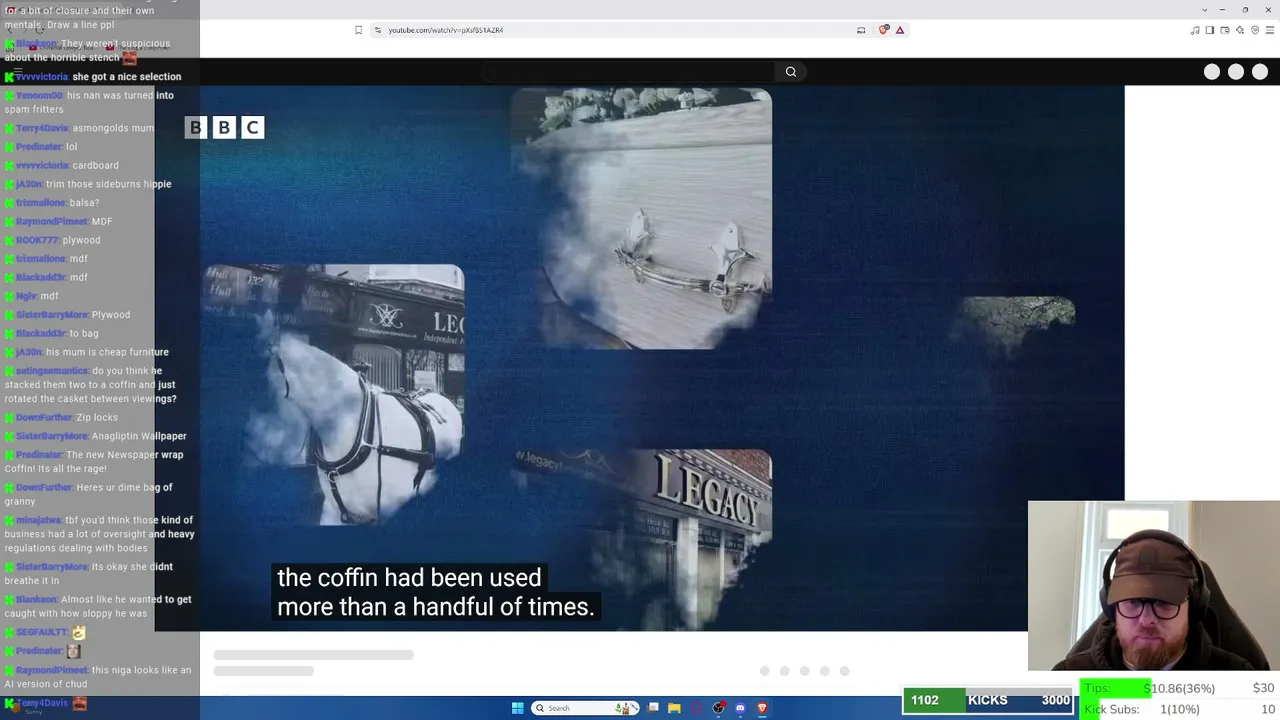Open Discord from the taskbar
This screenshot has width=1280, height=720.
tap(740, 708)
